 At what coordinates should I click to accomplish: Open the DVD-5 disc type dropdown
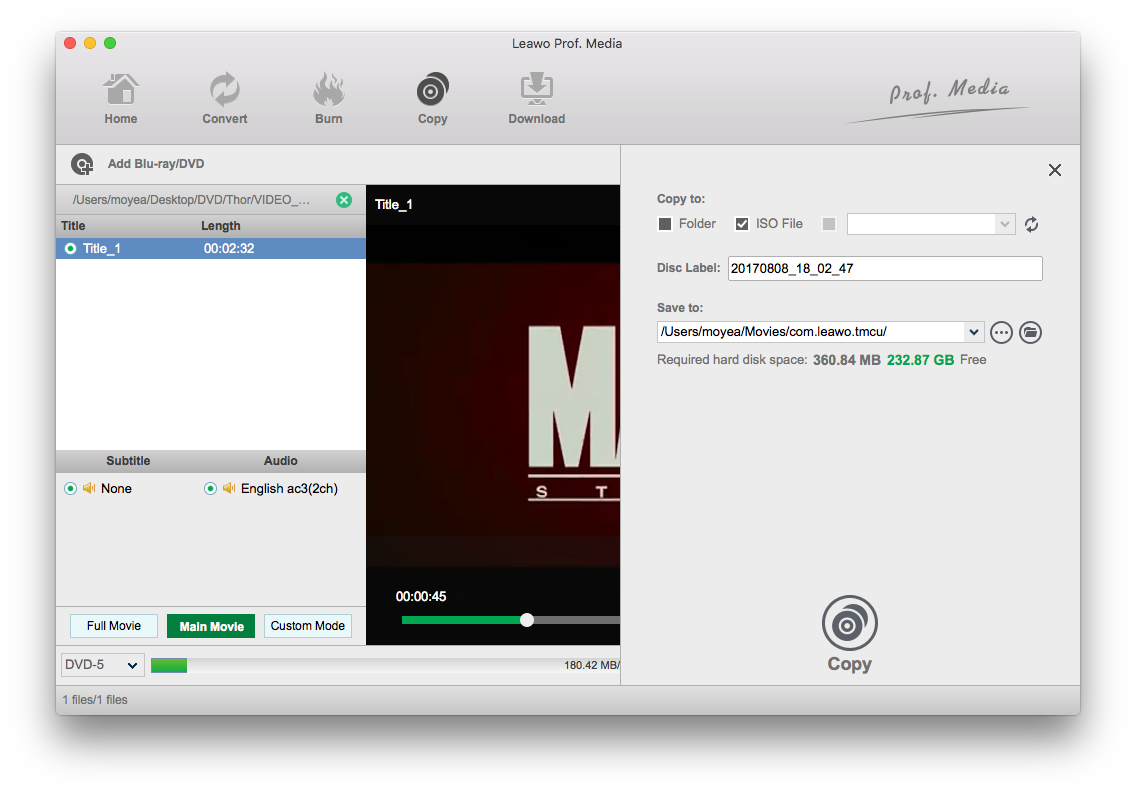(102, 665)
